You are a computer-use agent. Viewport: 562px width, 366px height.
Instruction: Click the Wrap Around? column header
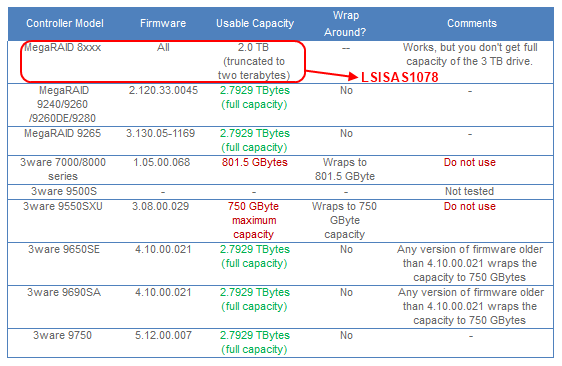click(x=345, y=24)
